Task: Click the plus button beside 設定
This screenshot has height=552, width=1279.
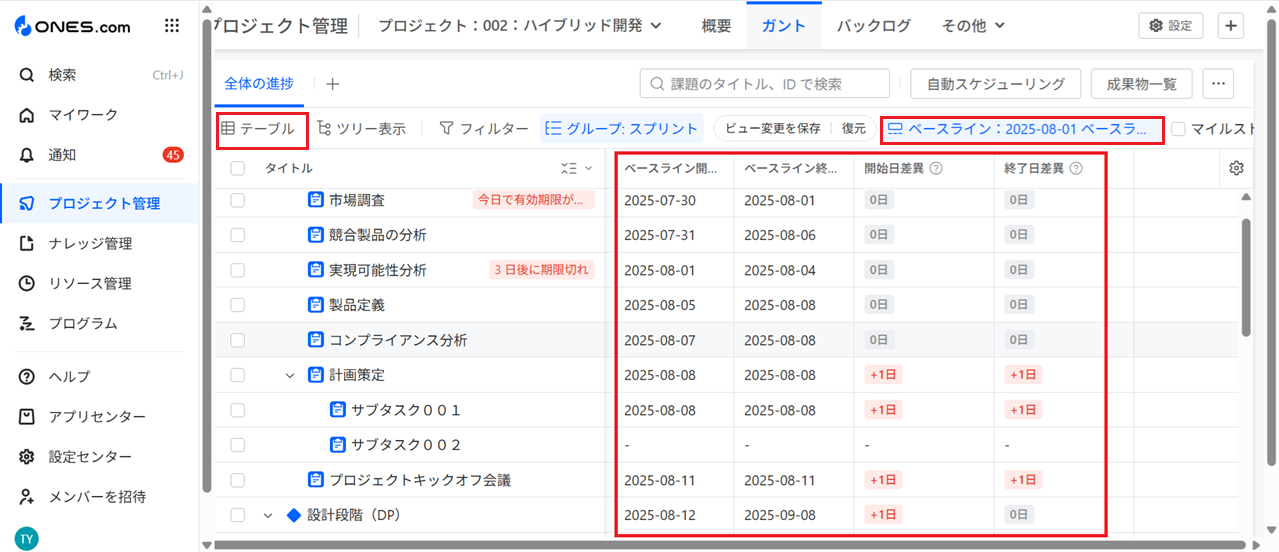Action: (x=1229, y=26)
